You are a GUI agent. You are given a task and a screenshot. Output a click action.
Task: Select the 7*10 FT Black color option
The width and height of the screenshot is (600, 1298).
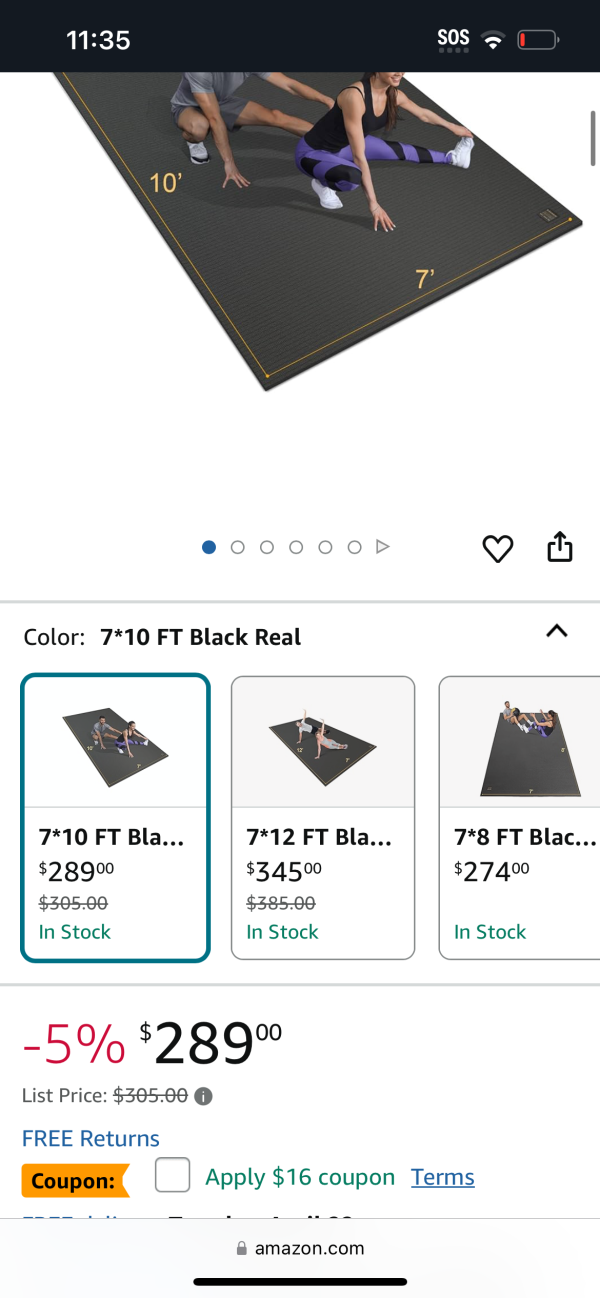pos(115,817)
